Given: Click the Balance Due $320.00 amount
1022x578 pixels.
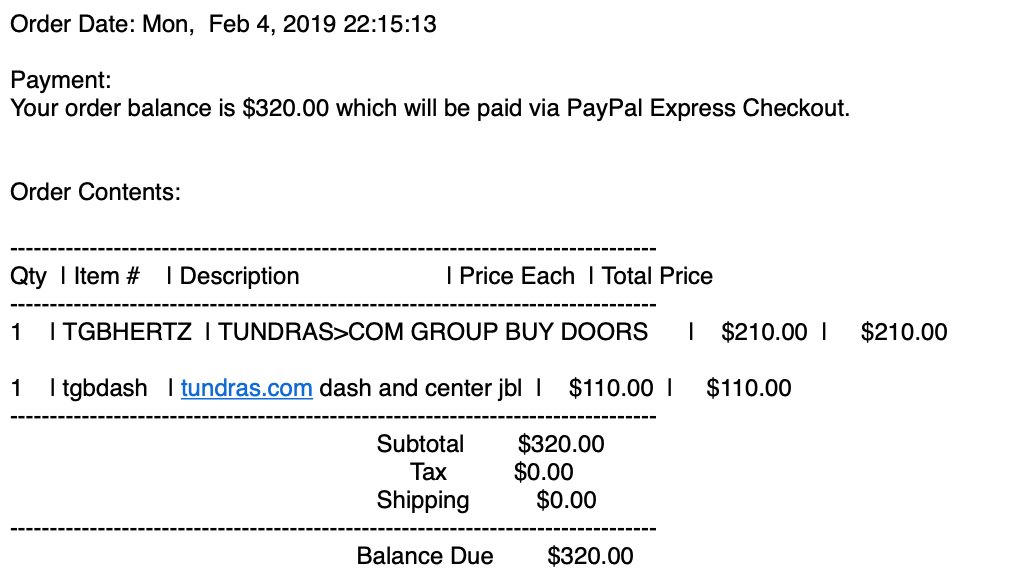Looking at the screenshot, I should coord(591,556).
